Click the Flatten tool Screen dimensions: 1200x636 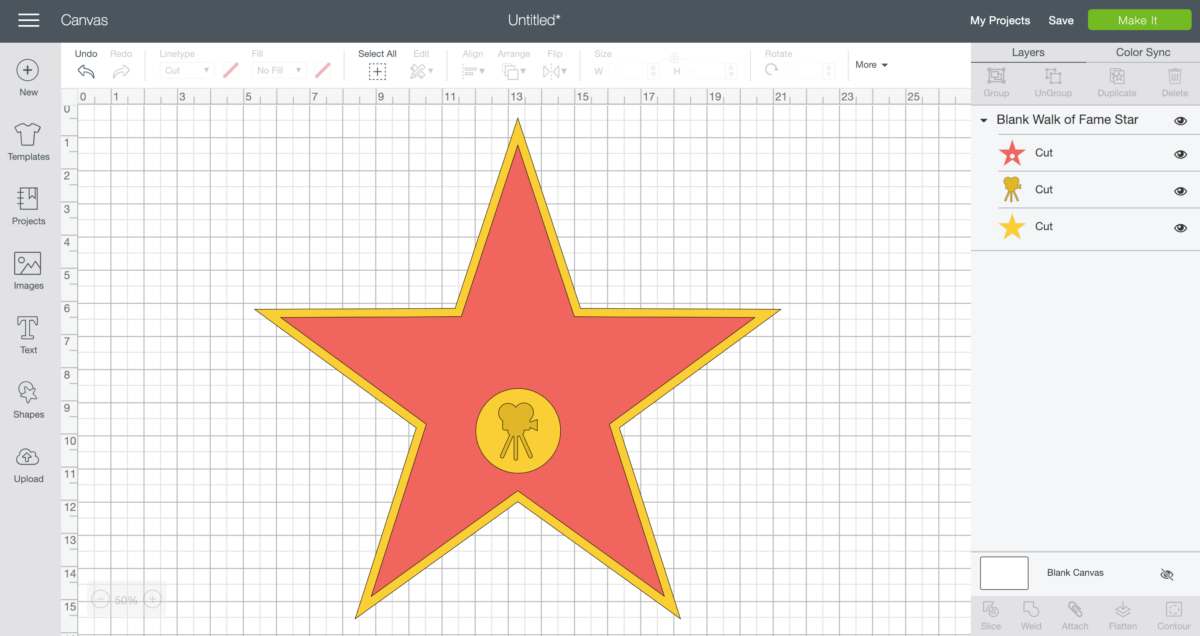pyautogui.click(x=1122, y=615)
